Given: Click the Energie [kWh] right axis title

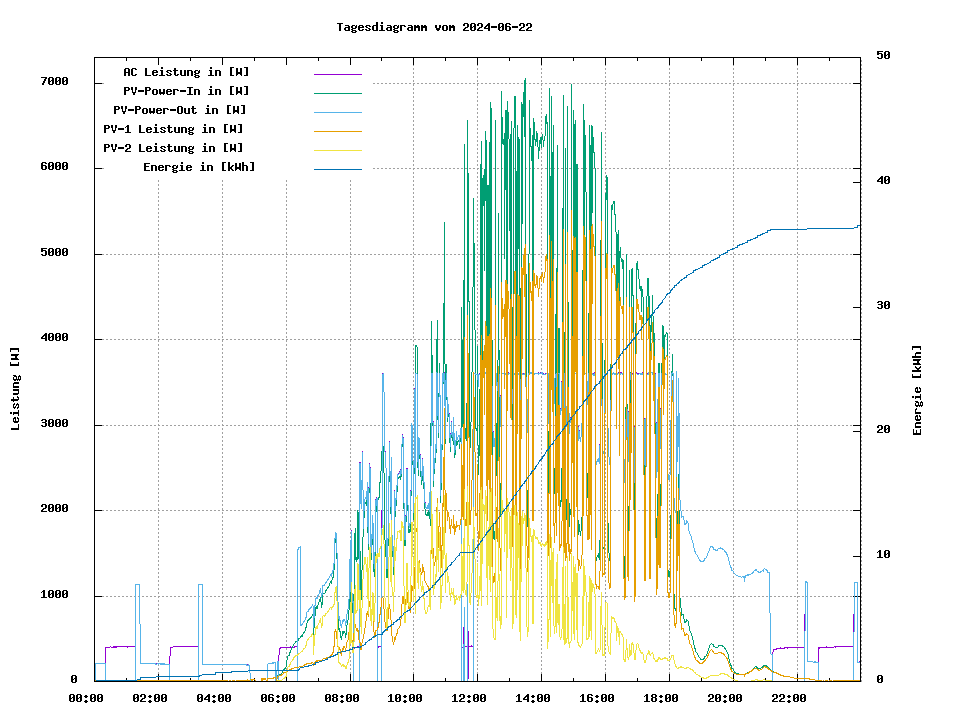Looking at the screenshot, I should (917, 390).
